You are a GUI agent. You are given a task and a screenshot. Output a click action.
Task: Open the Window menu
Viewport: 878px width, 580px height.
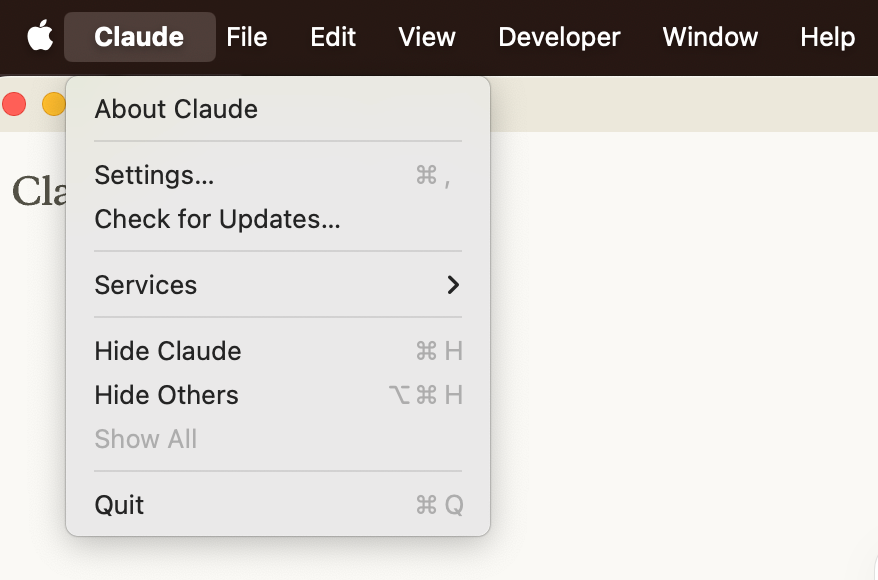(710, 37)
